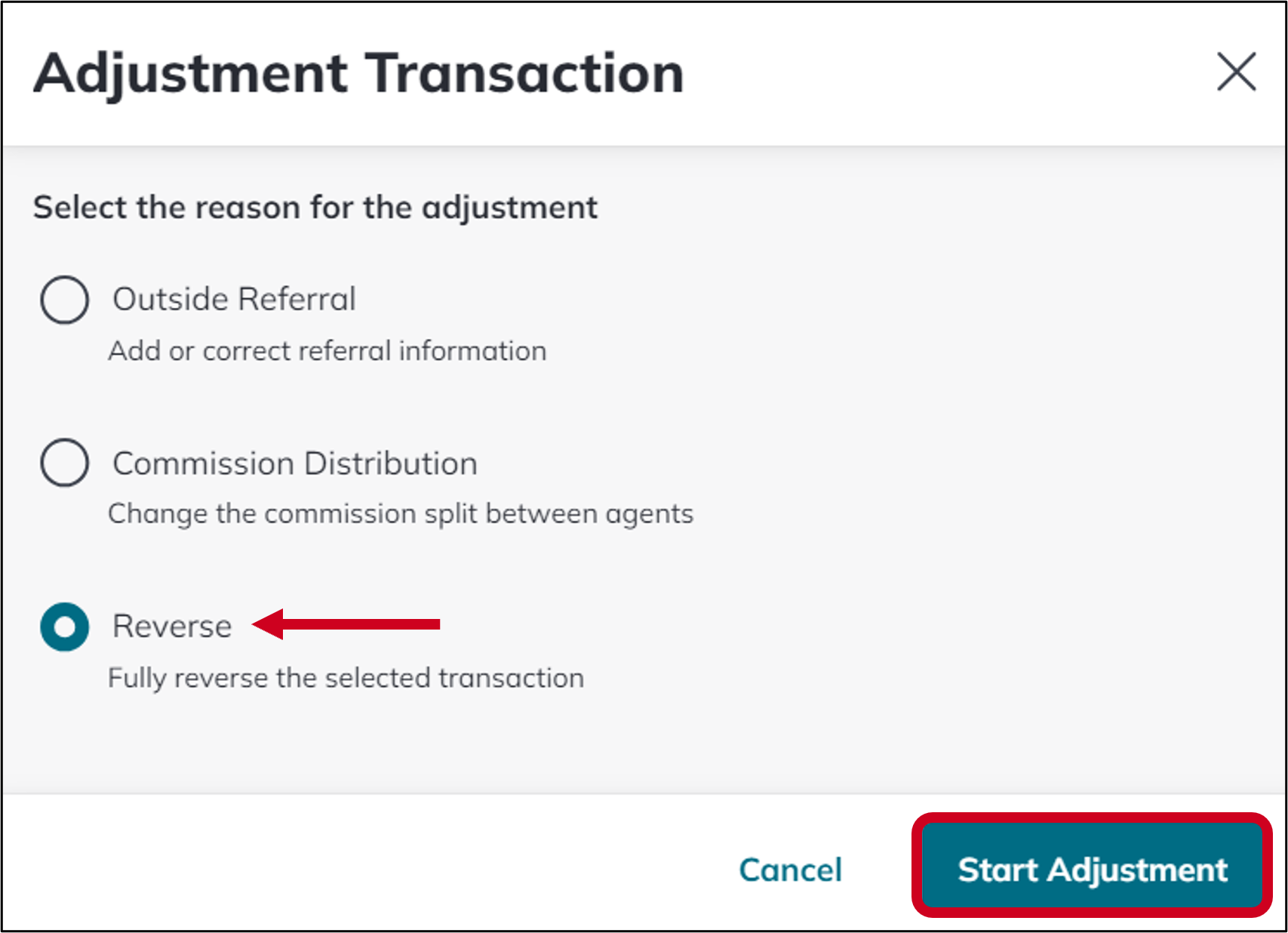Dismiss the dialog using Cancel
The width and height of the screenshot is (1288, 933).
click(790, 870)
